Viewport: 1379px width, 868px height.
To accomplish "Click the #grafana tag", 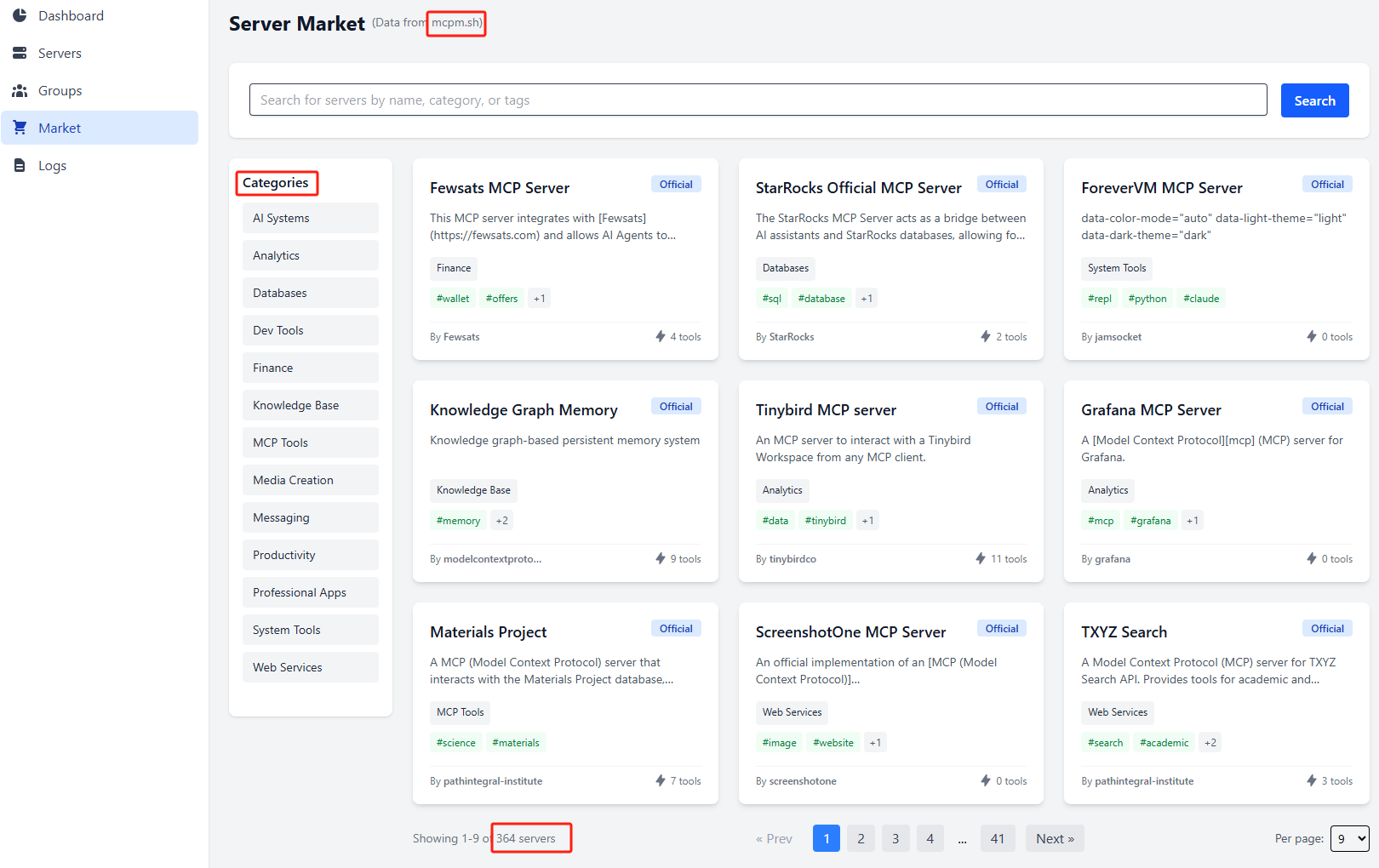I will coord(1151,521).
